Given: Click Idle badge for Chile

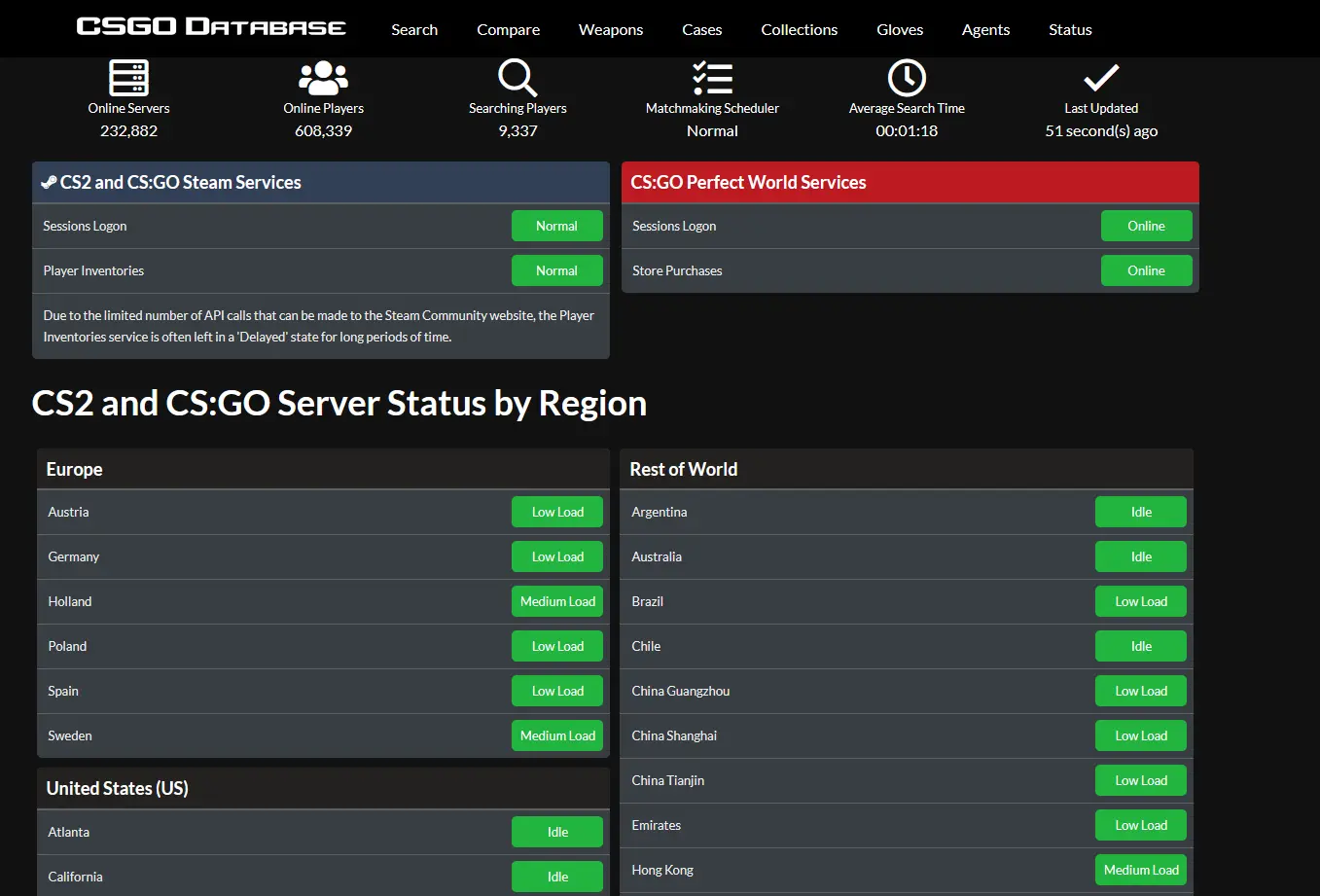Looking at the screenshot, I should tap(1141, 646).
